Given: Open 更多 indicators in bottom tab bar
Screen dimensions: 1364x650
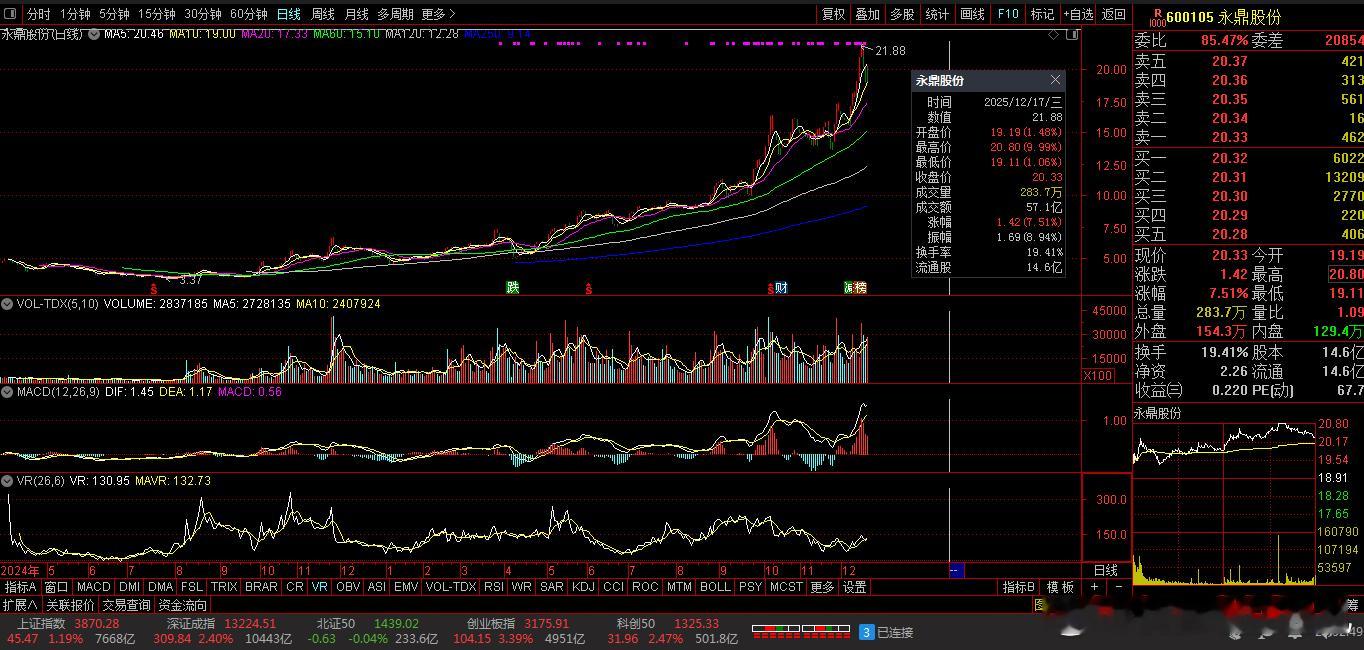Looking at the screenshot, I should point(822,587).
